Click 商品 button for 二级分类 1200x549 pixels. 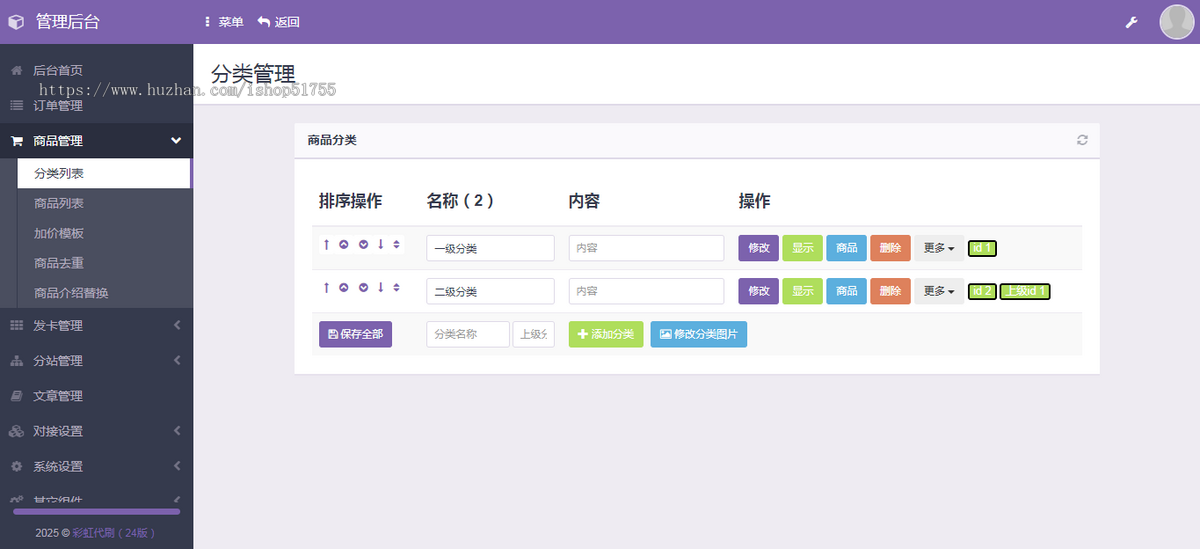point(846,291)
